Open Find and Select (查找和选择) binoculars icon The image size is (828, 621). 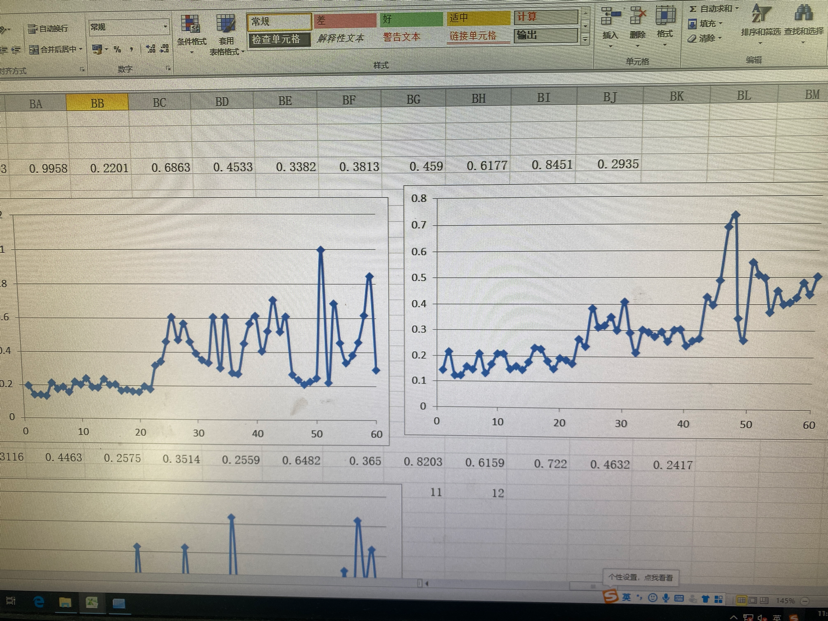pos(802,14)
